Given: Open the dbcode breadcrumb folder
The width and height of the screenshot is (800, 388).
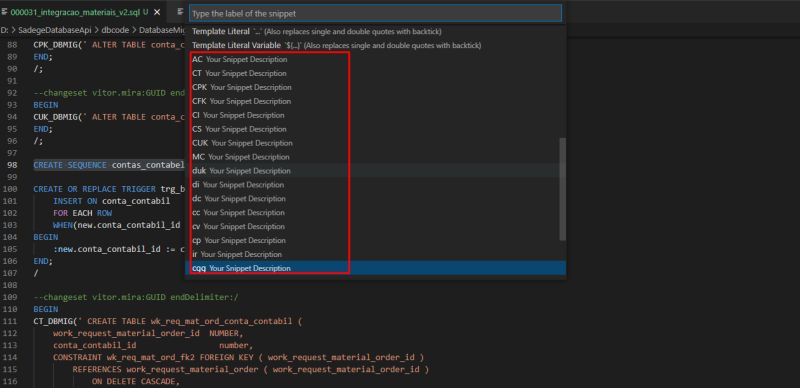Looking at the screenshot, I should pyautogui.click(x=116, y=30).
